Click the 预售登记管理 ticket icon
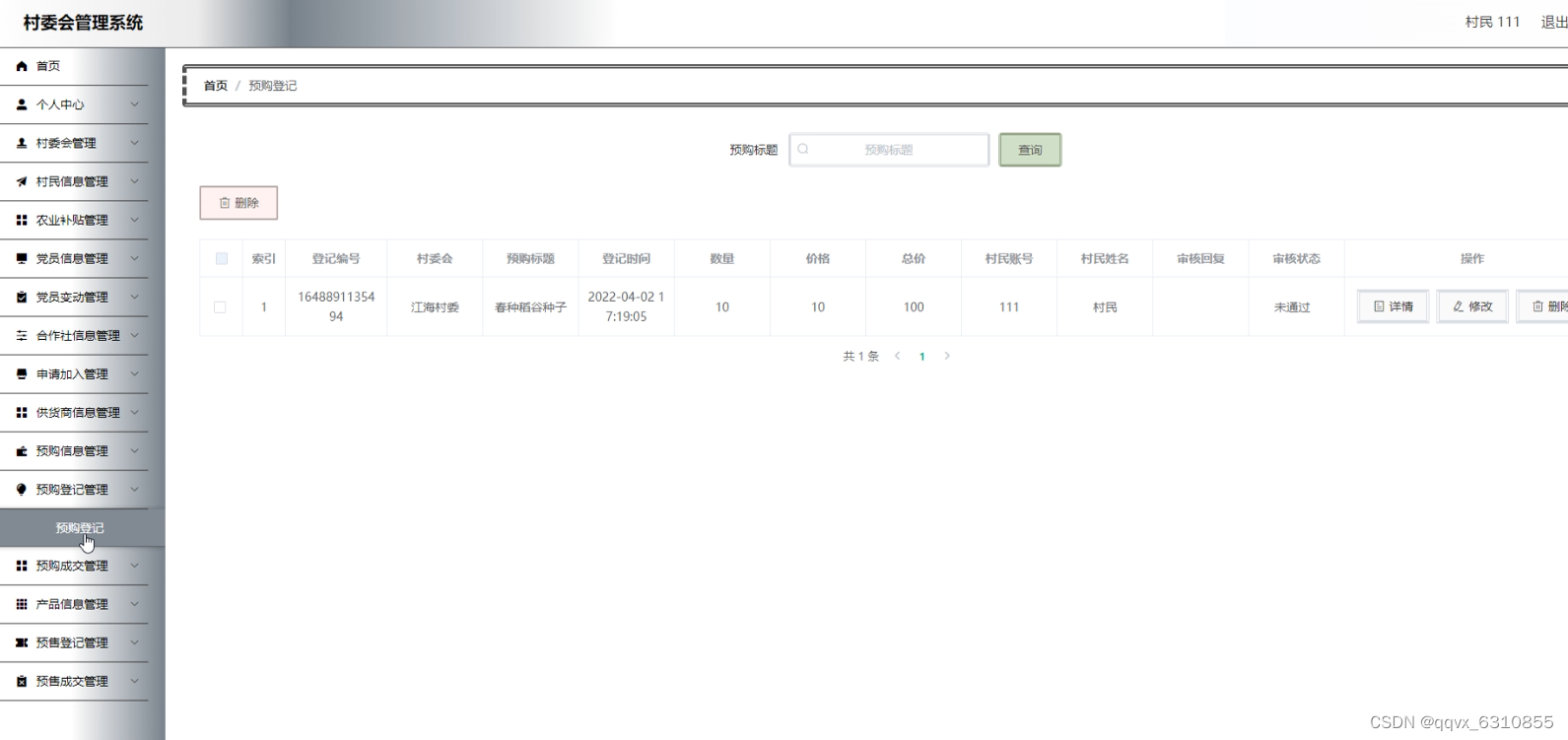This screenshot has width=1568, height=740. pyautogui.click(x=22, y=642)
